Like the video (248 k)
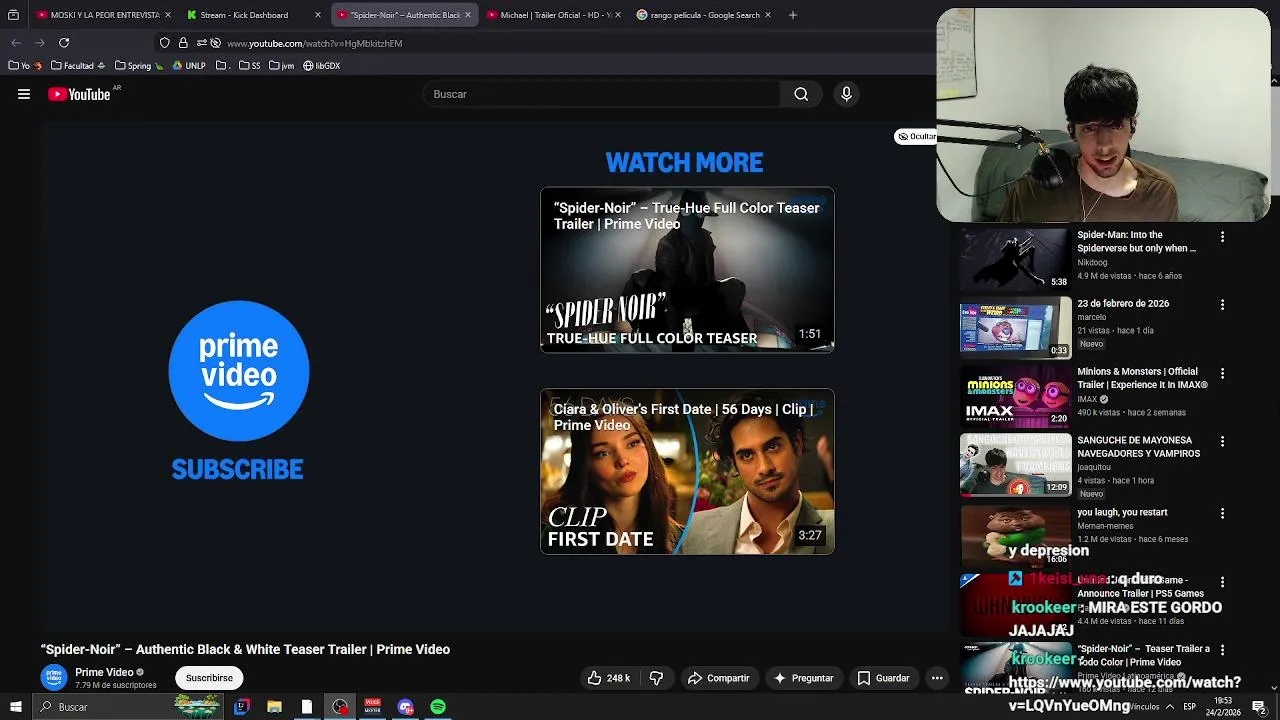The width and height of the screenshot is (1280, 720). pyautogui.click(x=608, y=678)
